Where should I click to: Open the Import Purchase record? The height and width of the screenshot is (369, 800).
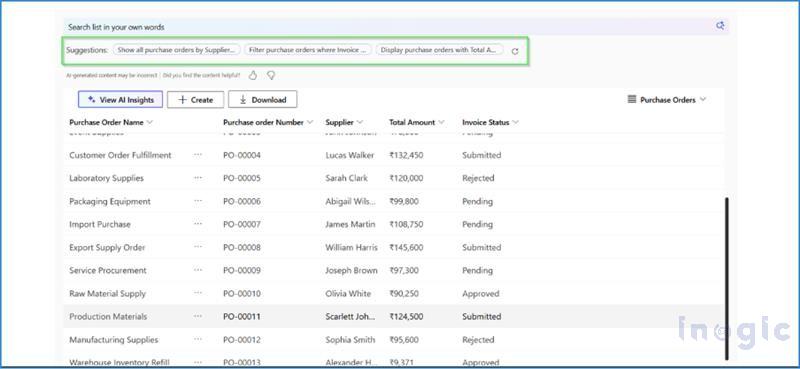tap(100, 224)
